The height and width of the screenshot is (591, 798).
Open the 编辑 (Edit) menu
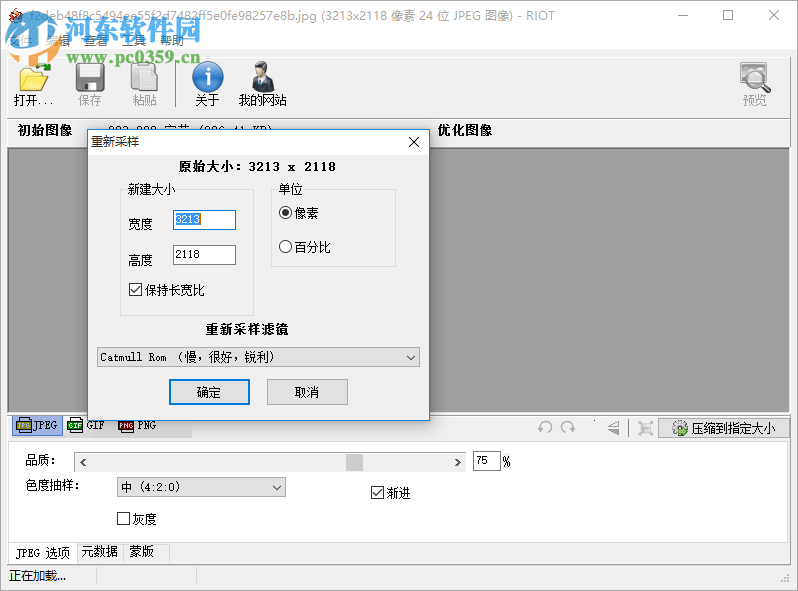(58, 40)
